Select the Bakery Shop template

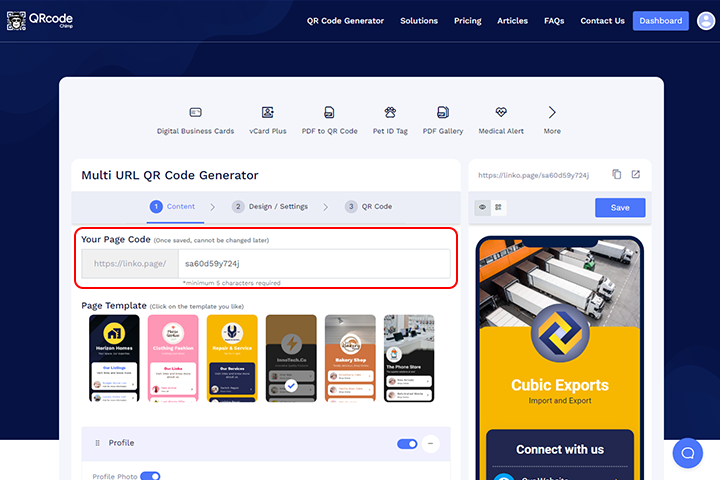[x=350, y=358]
